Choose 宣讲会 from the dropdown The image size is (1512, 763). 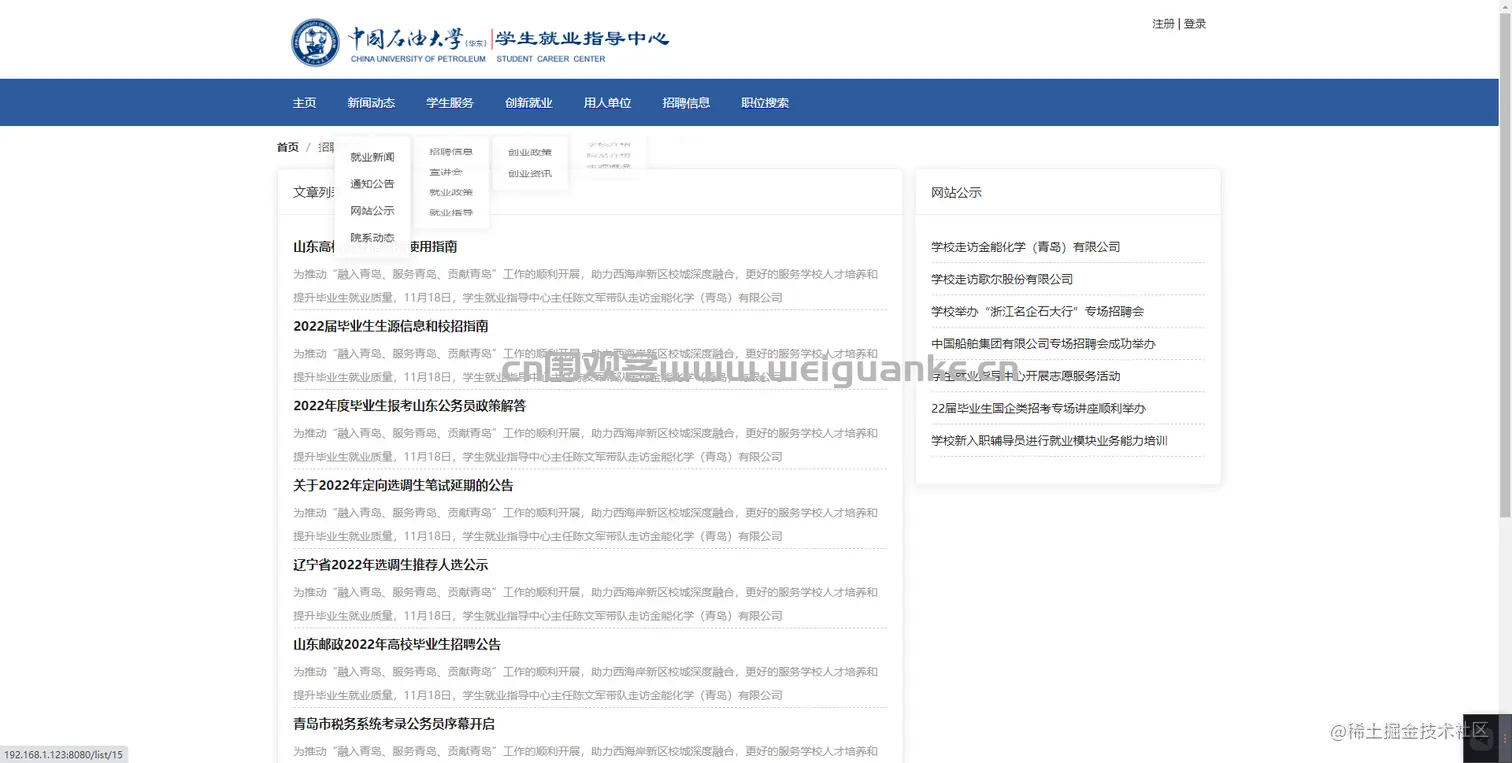[446, 172]
